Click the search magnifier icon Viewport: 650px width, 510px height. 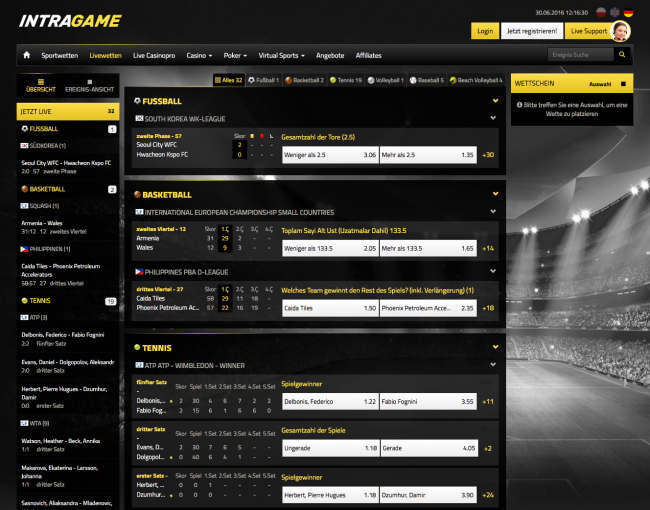coord(624,55)
